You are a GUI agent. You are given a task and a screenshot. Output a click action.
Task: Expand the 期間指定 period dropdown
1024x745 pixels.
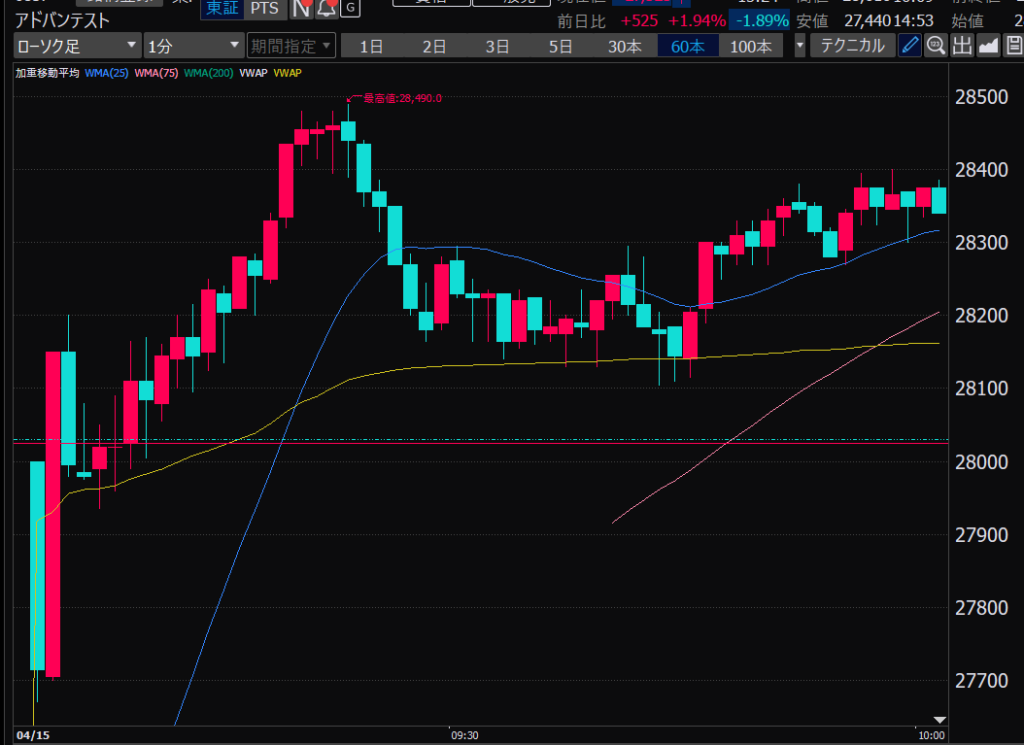[292, 46]
